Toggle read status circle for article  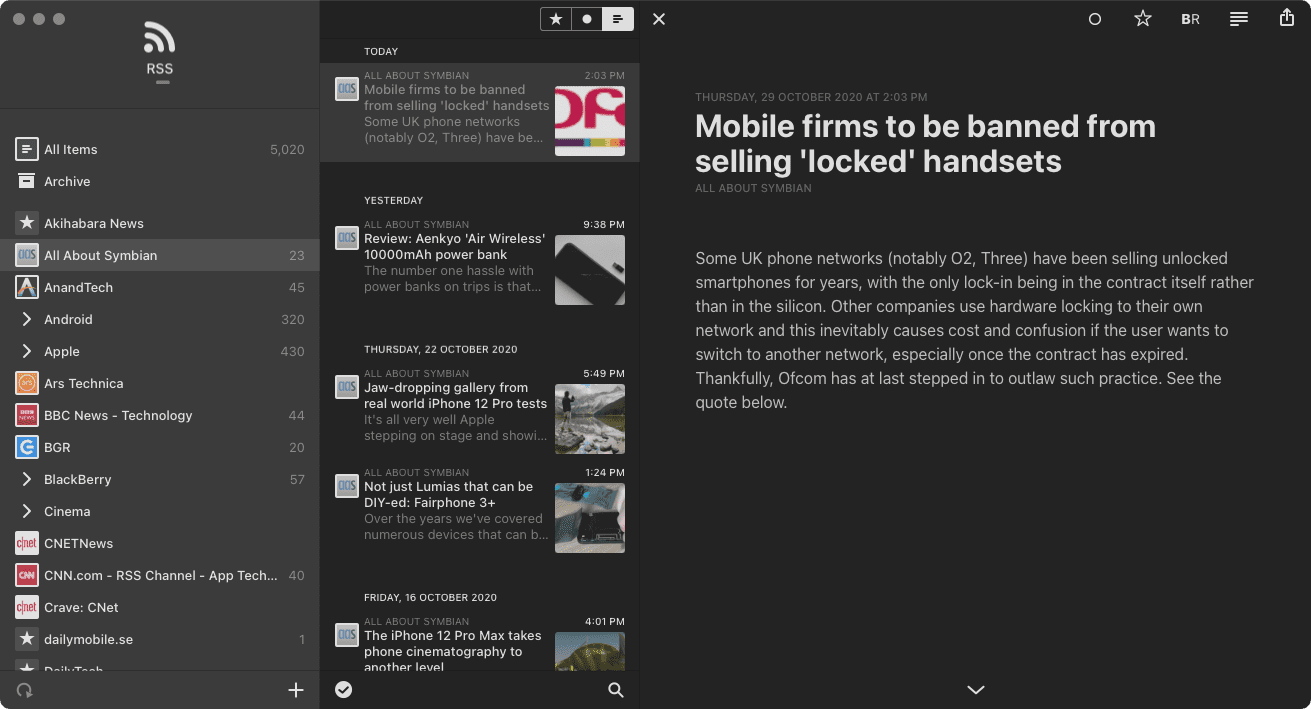point(1095,19)
